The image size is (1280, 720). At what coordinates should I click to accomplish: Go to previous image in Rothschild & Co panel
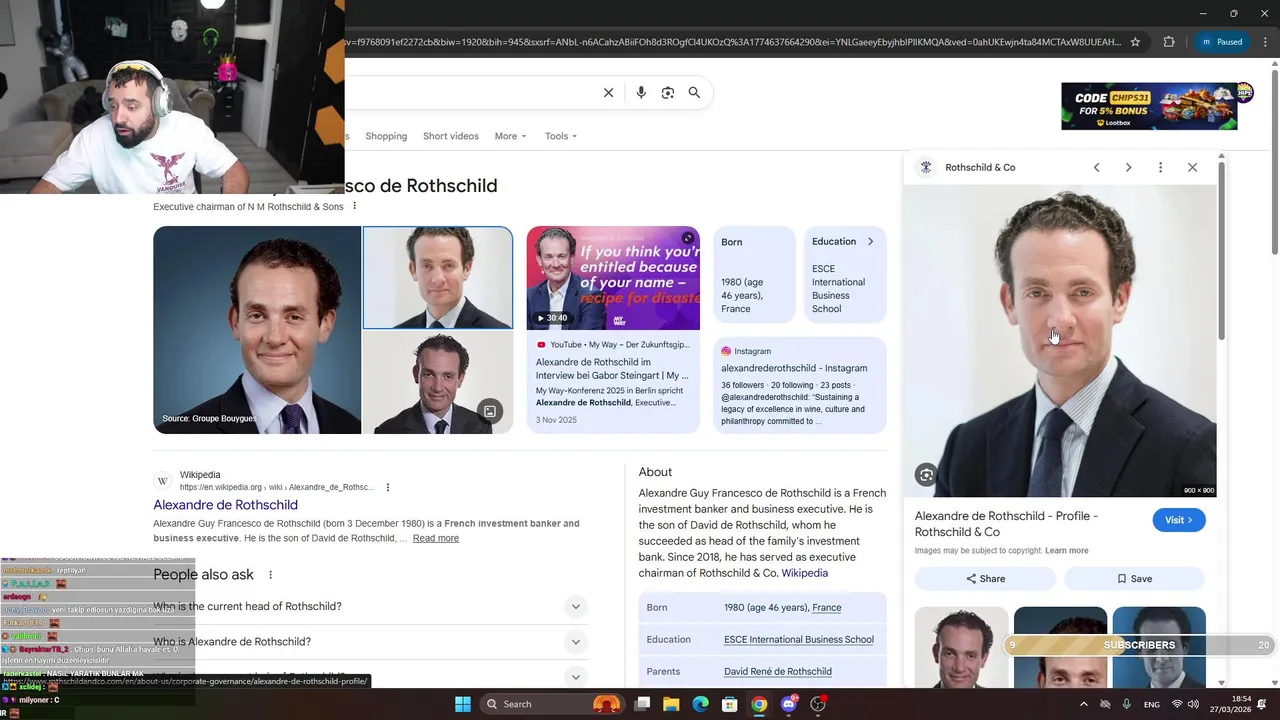click(1096, 167)
